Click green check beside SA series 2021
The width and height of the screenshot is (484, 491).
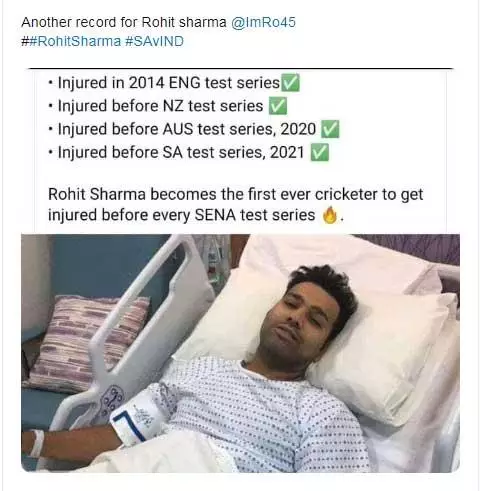(320, 153)
